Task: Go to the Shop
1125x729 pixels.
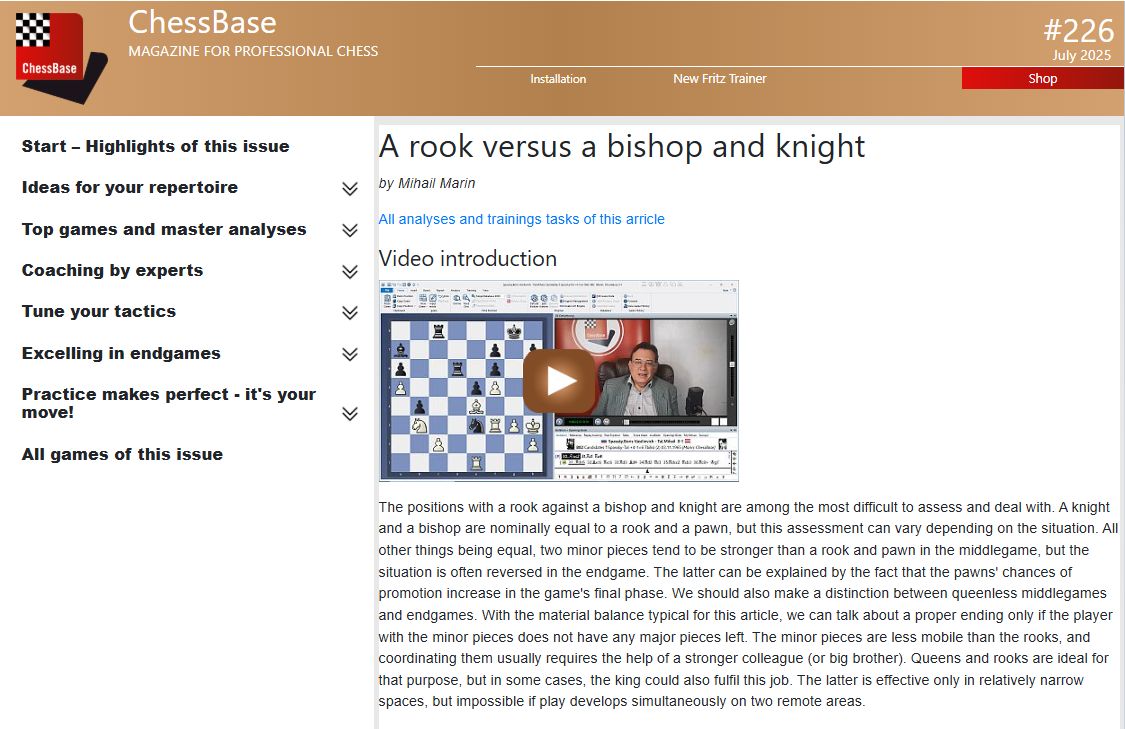Action: coord(1042,79)
